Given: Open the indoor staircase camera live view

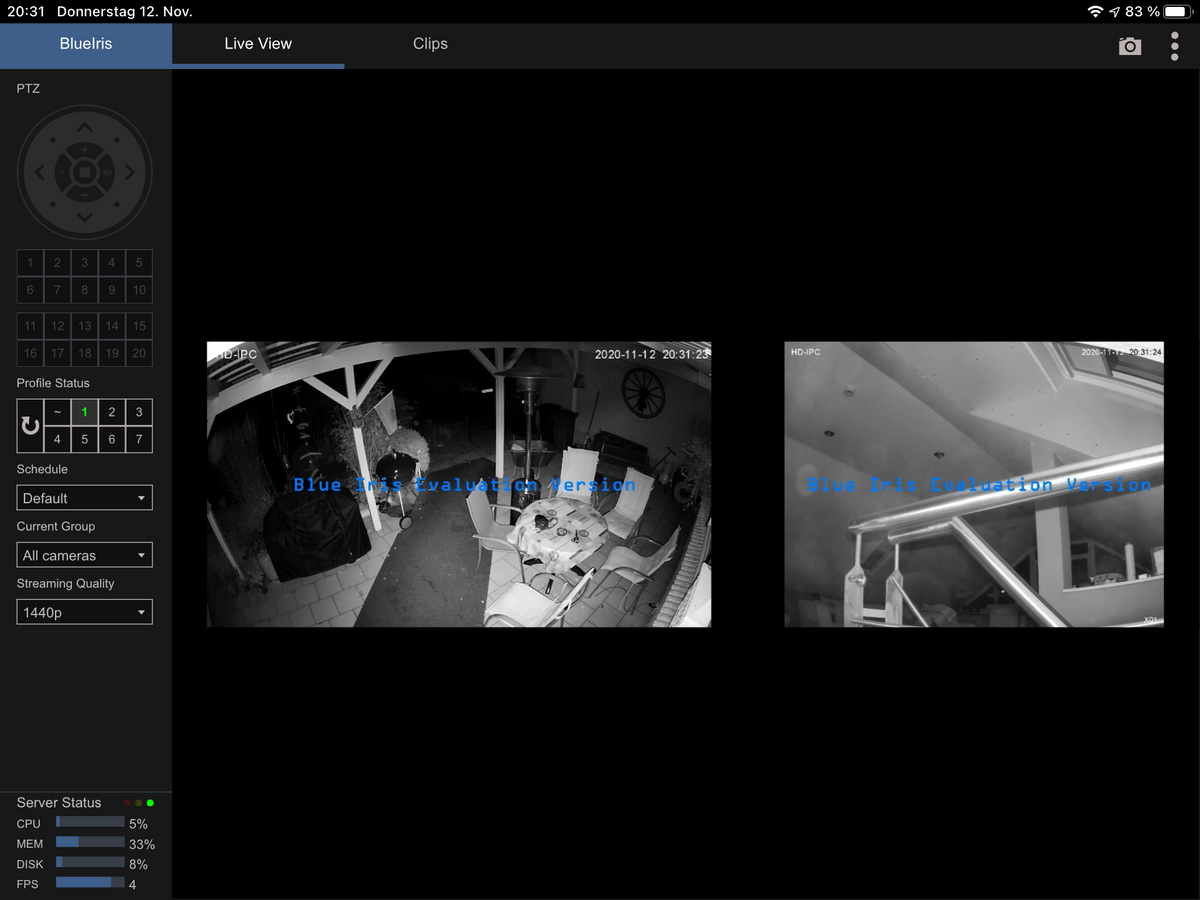Looking at the screenshot, I should [x=974, y=485].
